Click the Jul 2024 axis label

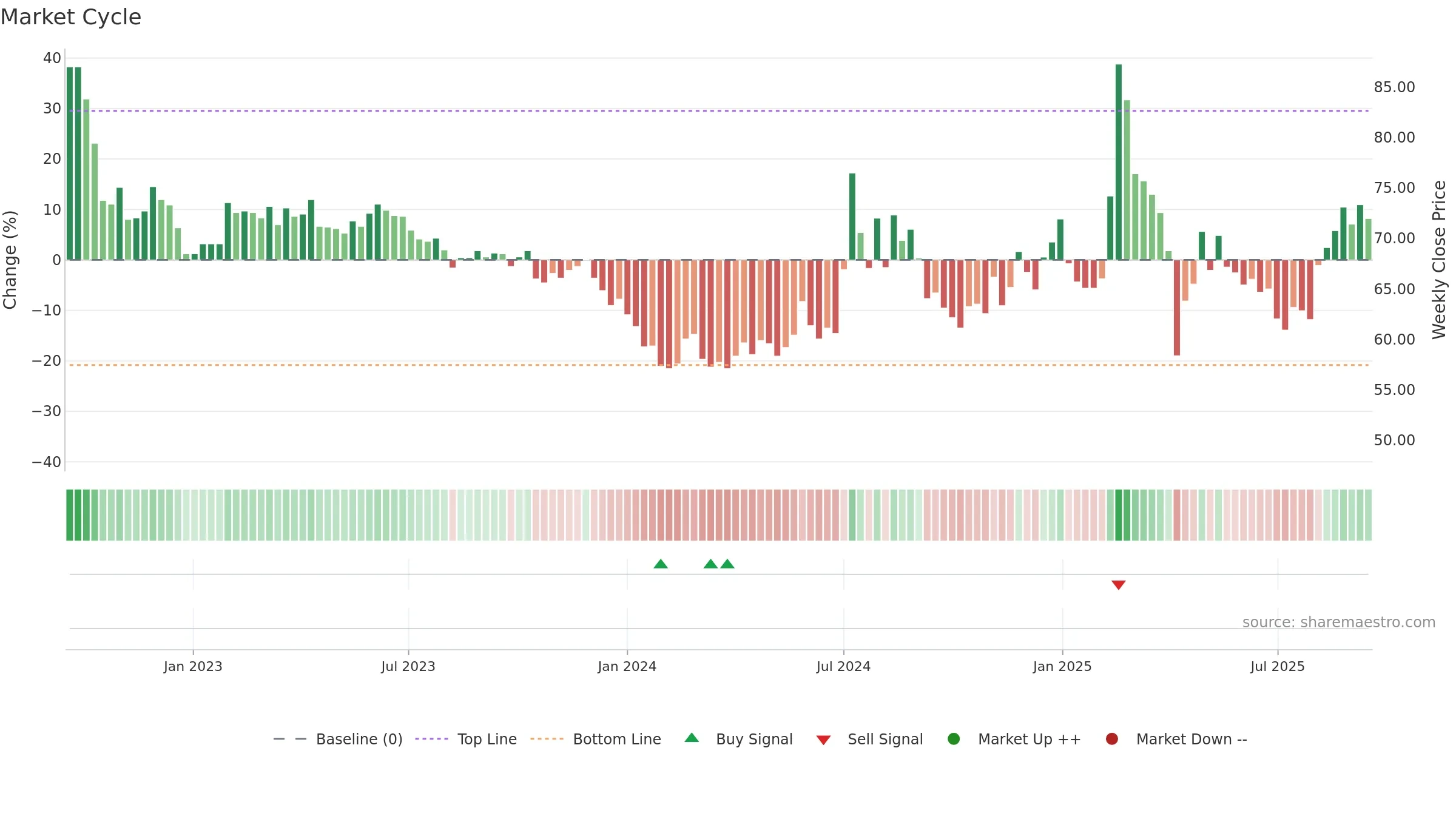coord(843,667)
